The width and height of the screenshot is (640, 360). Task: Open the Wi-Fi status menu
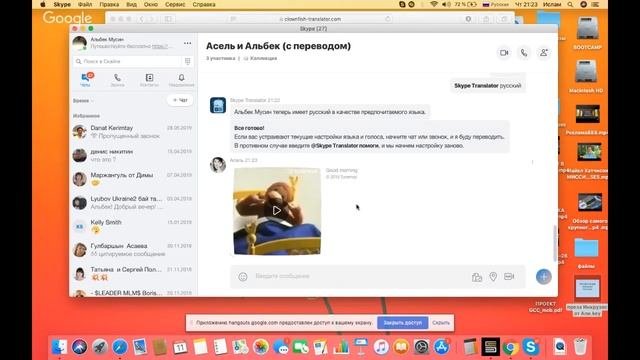point(434,4)
